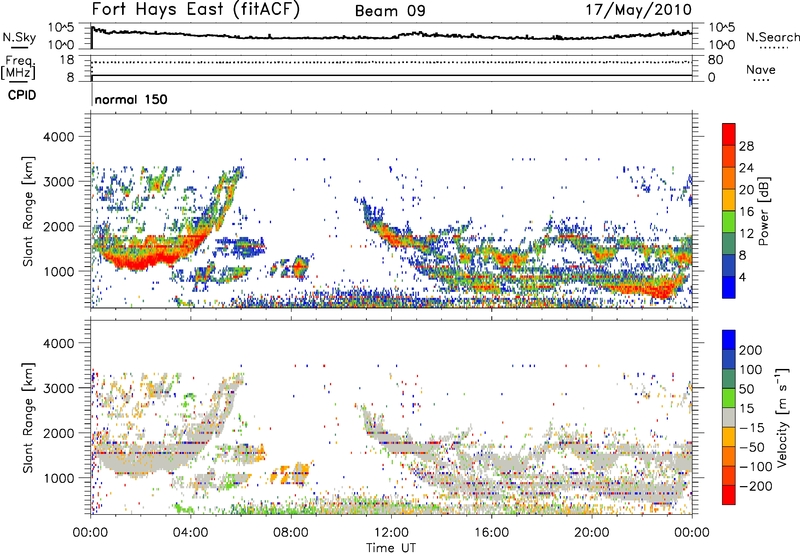
Task: Click the '04:00' time axis tick label
Action: (x=190, y=533)
